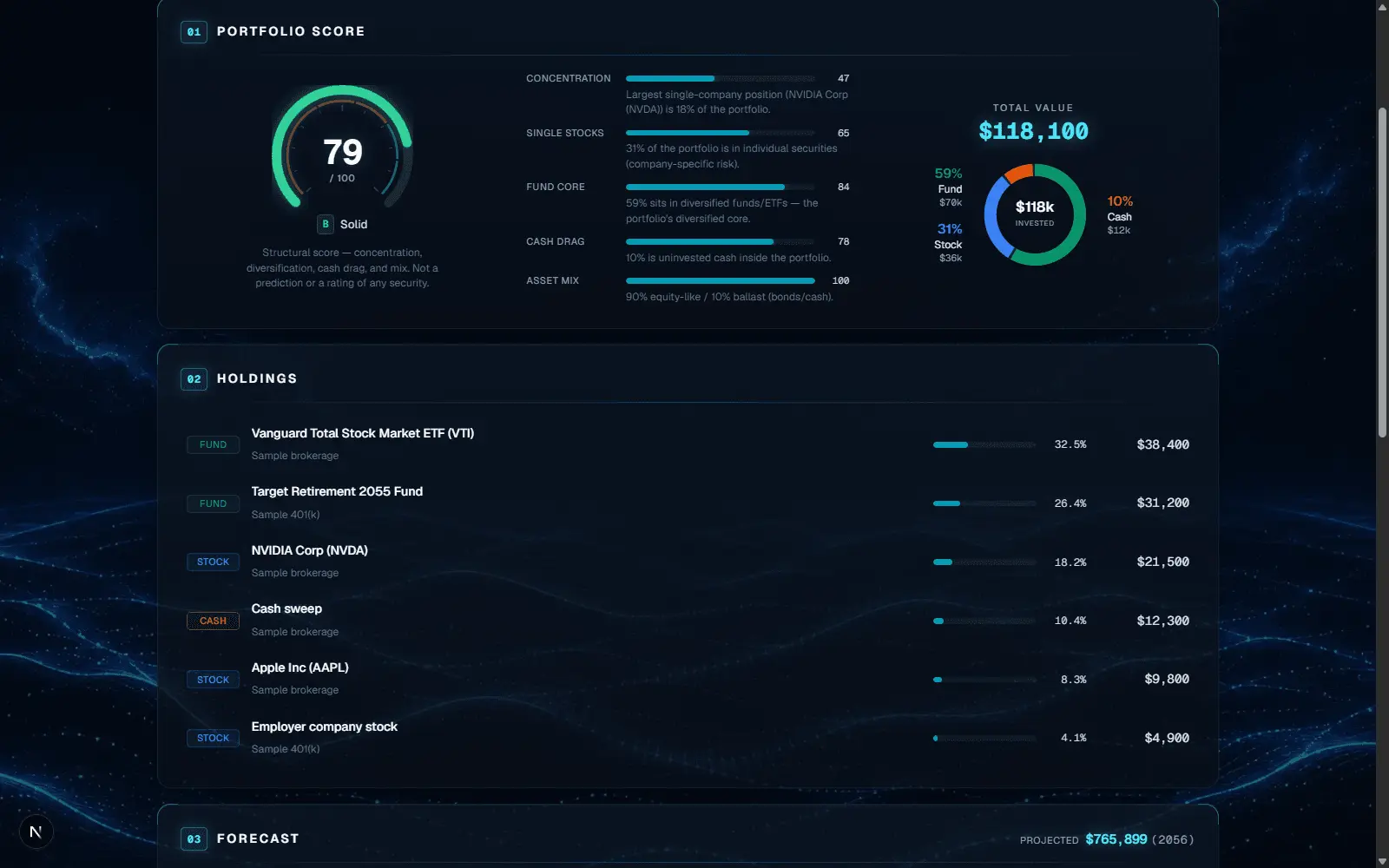1389x868 pixels.
Task: Click the CASH tag for Cash sweep
Action: [x=213, y=621]
